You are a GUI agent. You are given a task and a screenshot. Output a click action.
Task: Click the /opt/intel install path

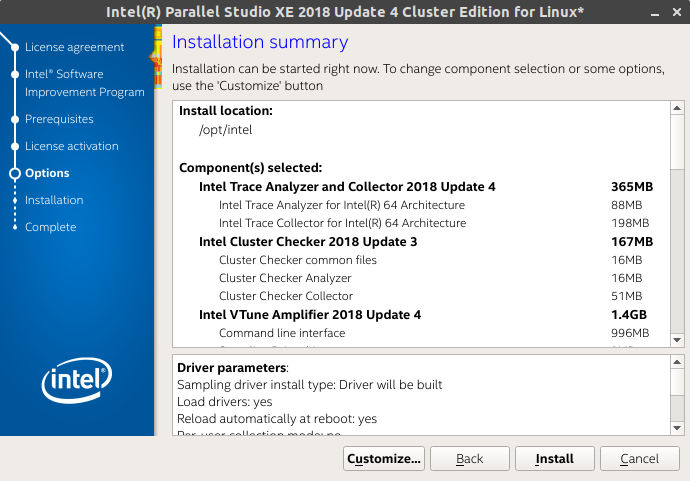coord(226,130)
